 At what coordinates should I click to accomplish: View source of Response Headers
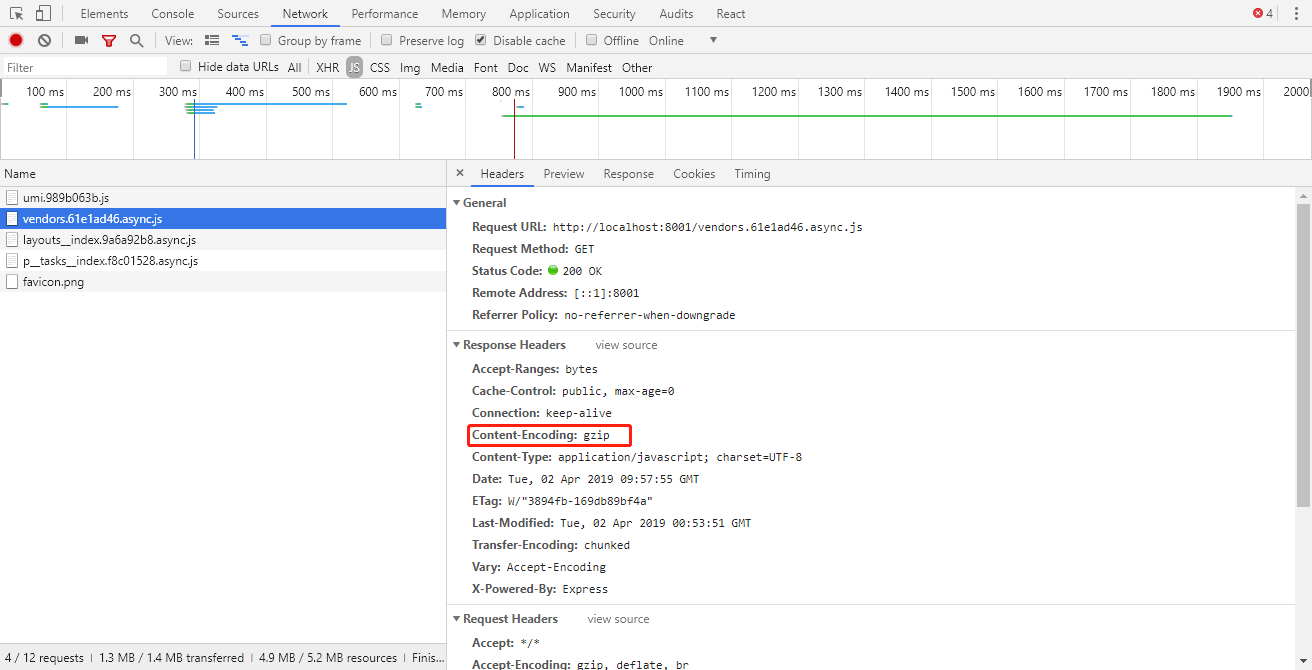[626, 344]
